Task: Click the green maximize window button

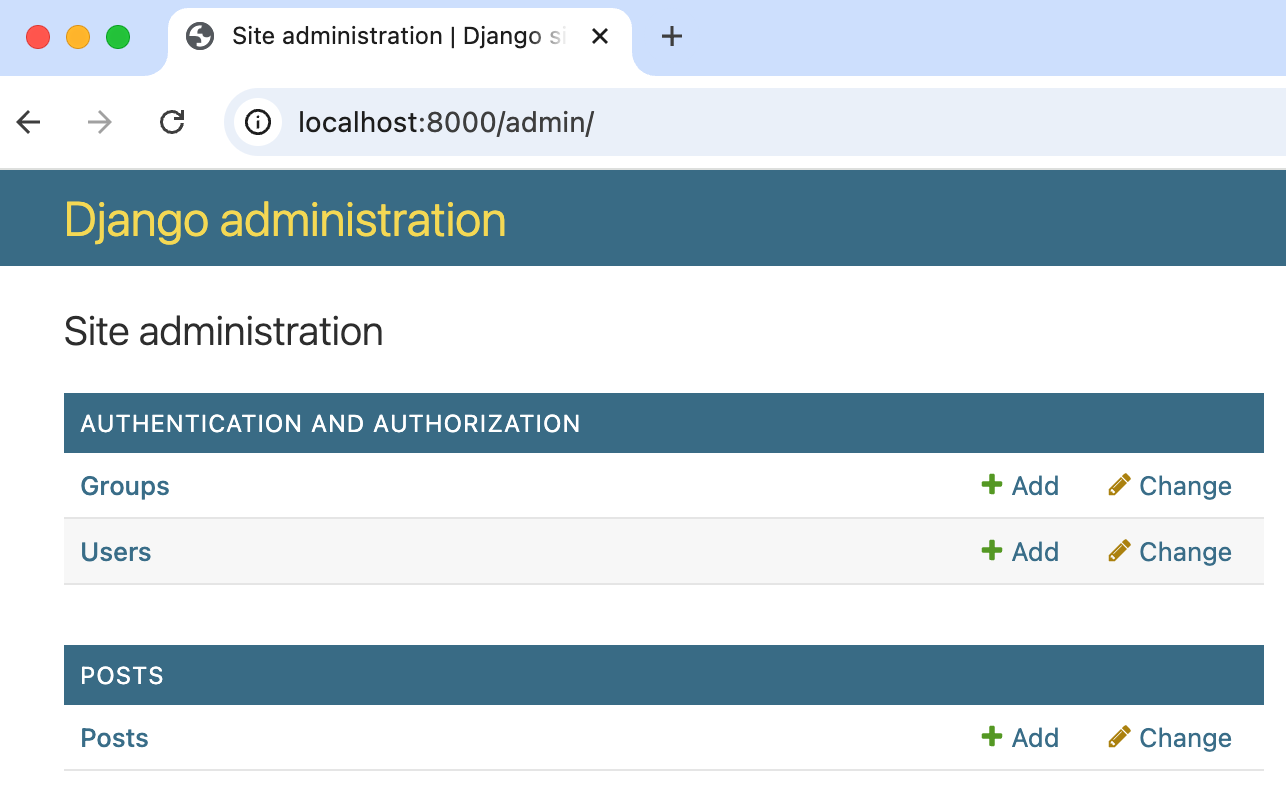Action: pos(118,37)
